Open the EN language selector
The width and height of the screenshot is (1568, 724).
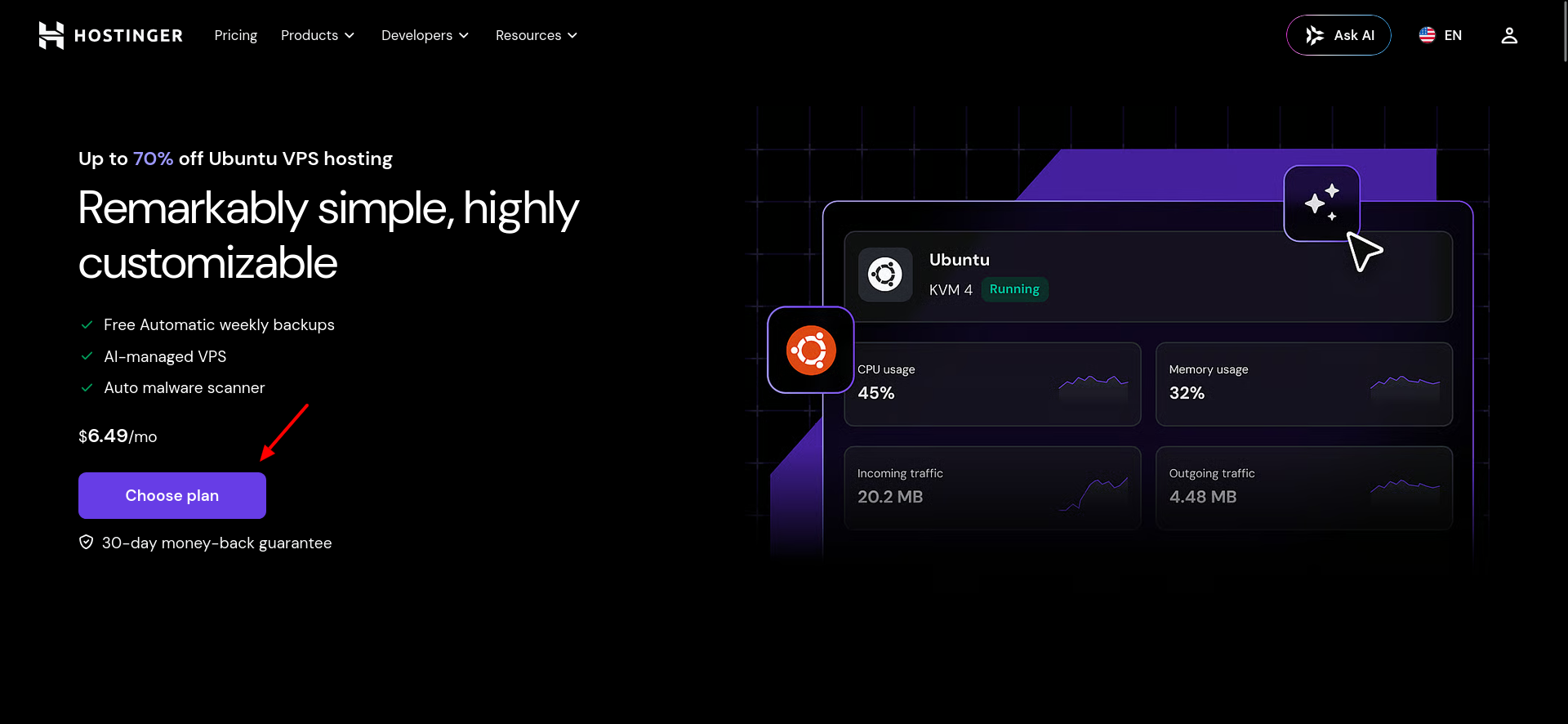click(1441, 35)
